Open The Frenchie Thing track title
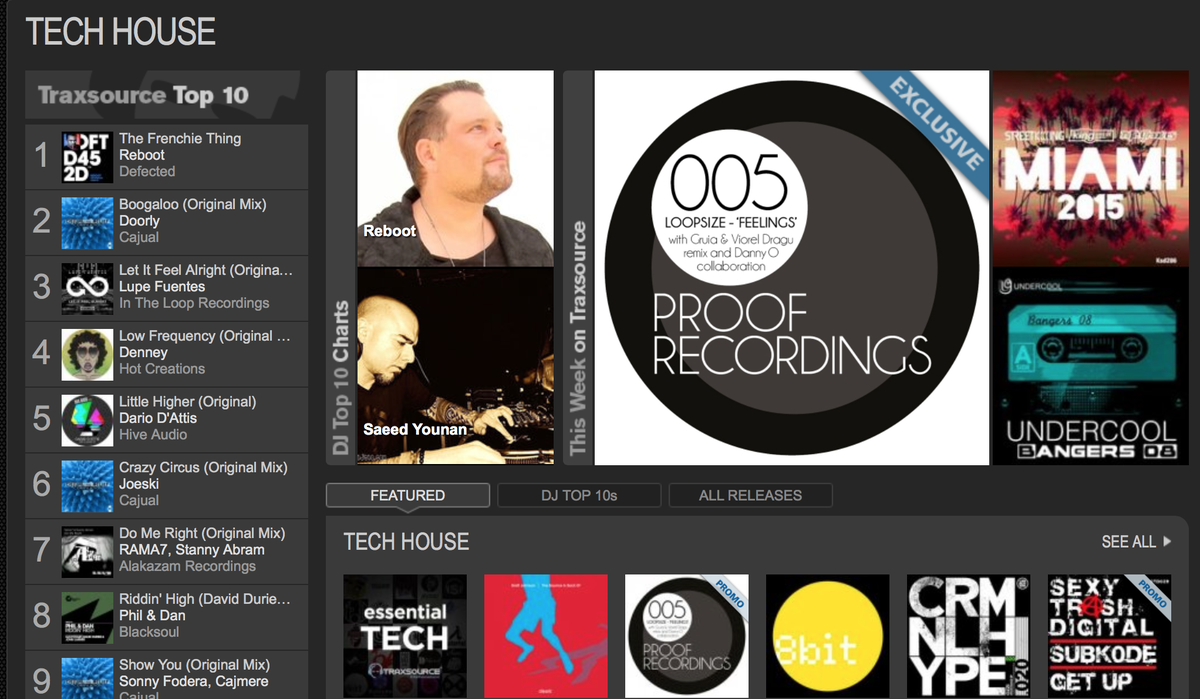This screenshot has height=699, width=1200. [x=180, y=138]
